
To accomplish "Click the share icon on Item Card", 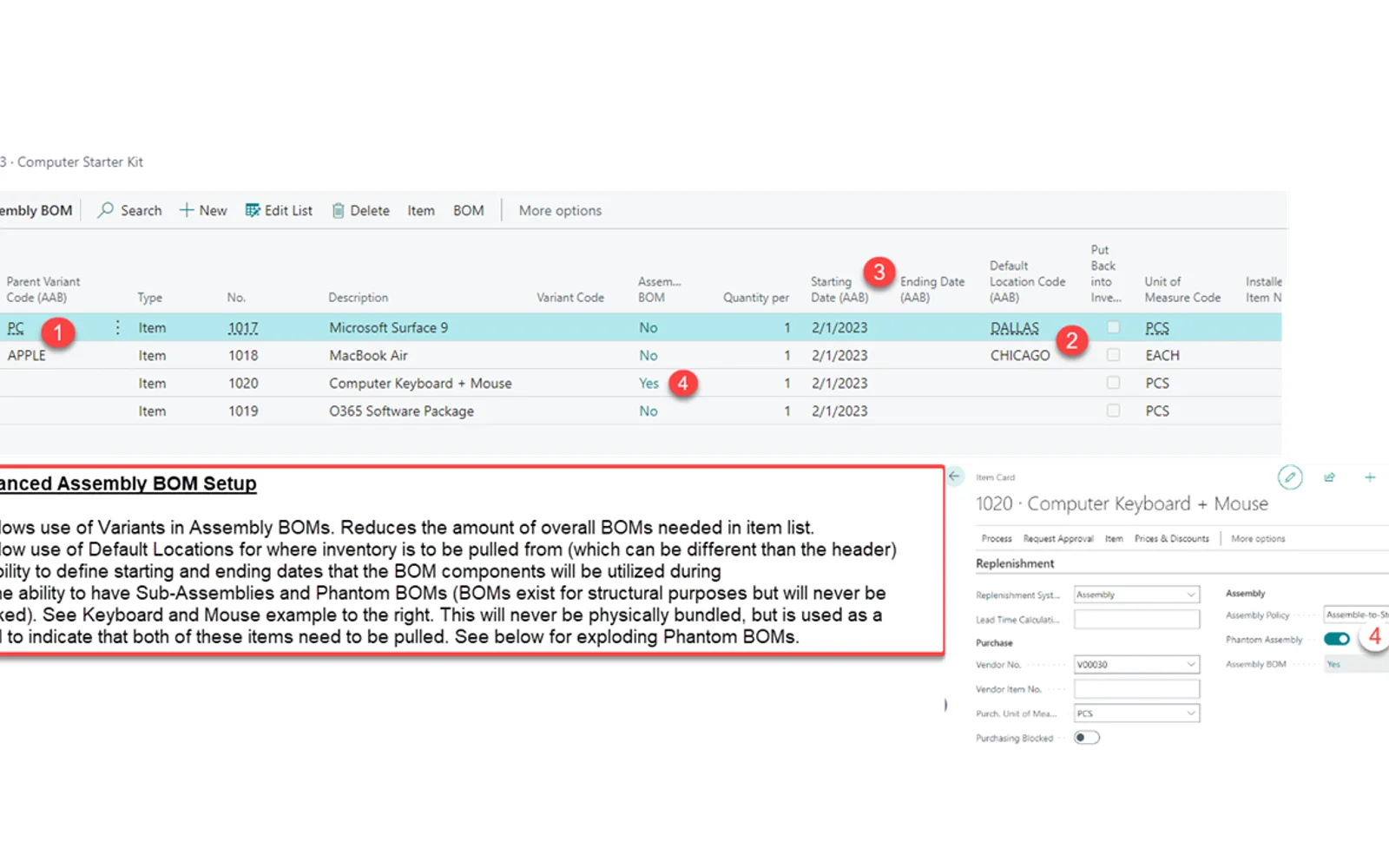I will point(1329,477).
